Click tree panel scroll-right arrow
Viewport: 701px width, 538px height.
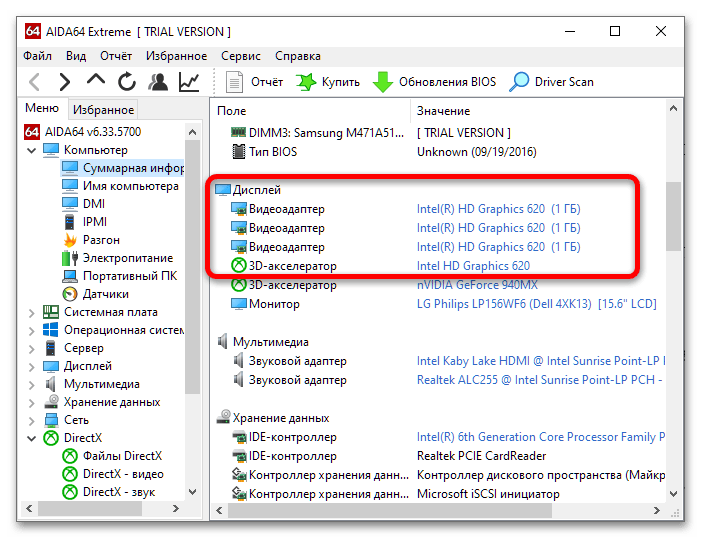click(176, 508)
